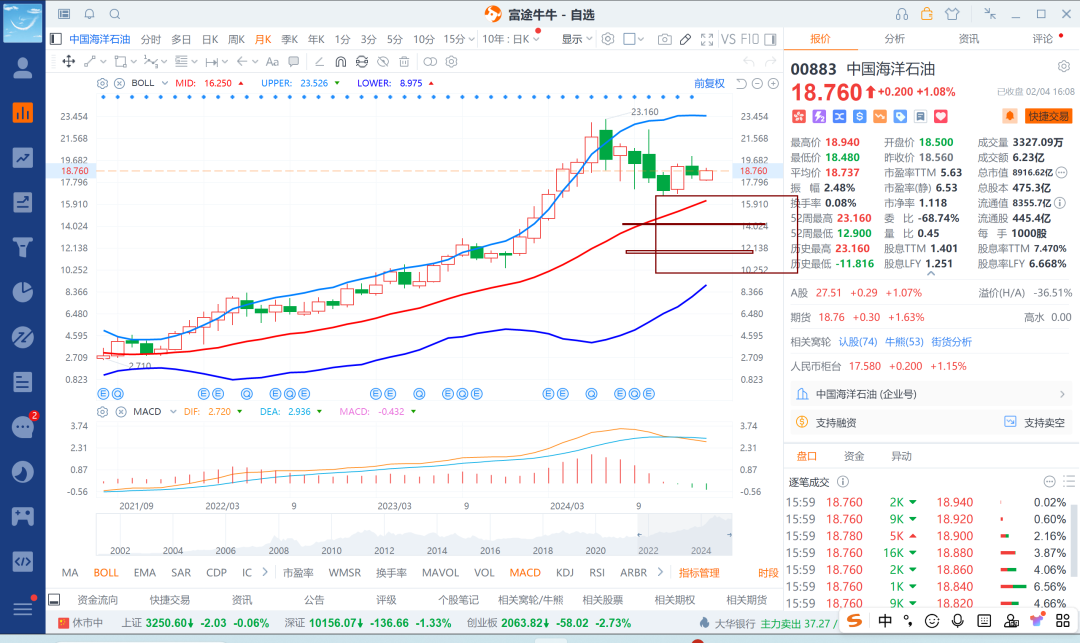The image size is (1080, 643).
Task: Click the event marker below 2021/09
Action: coord(118,394)
